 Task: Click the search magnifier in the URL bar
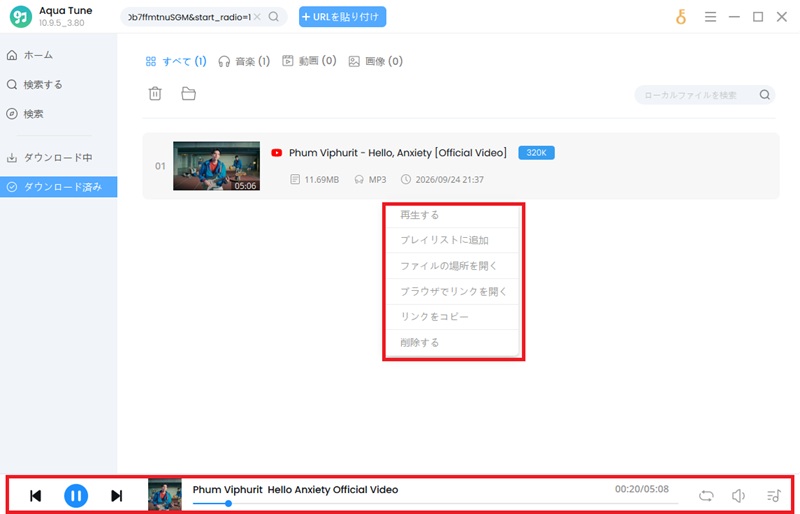[274, 17]
